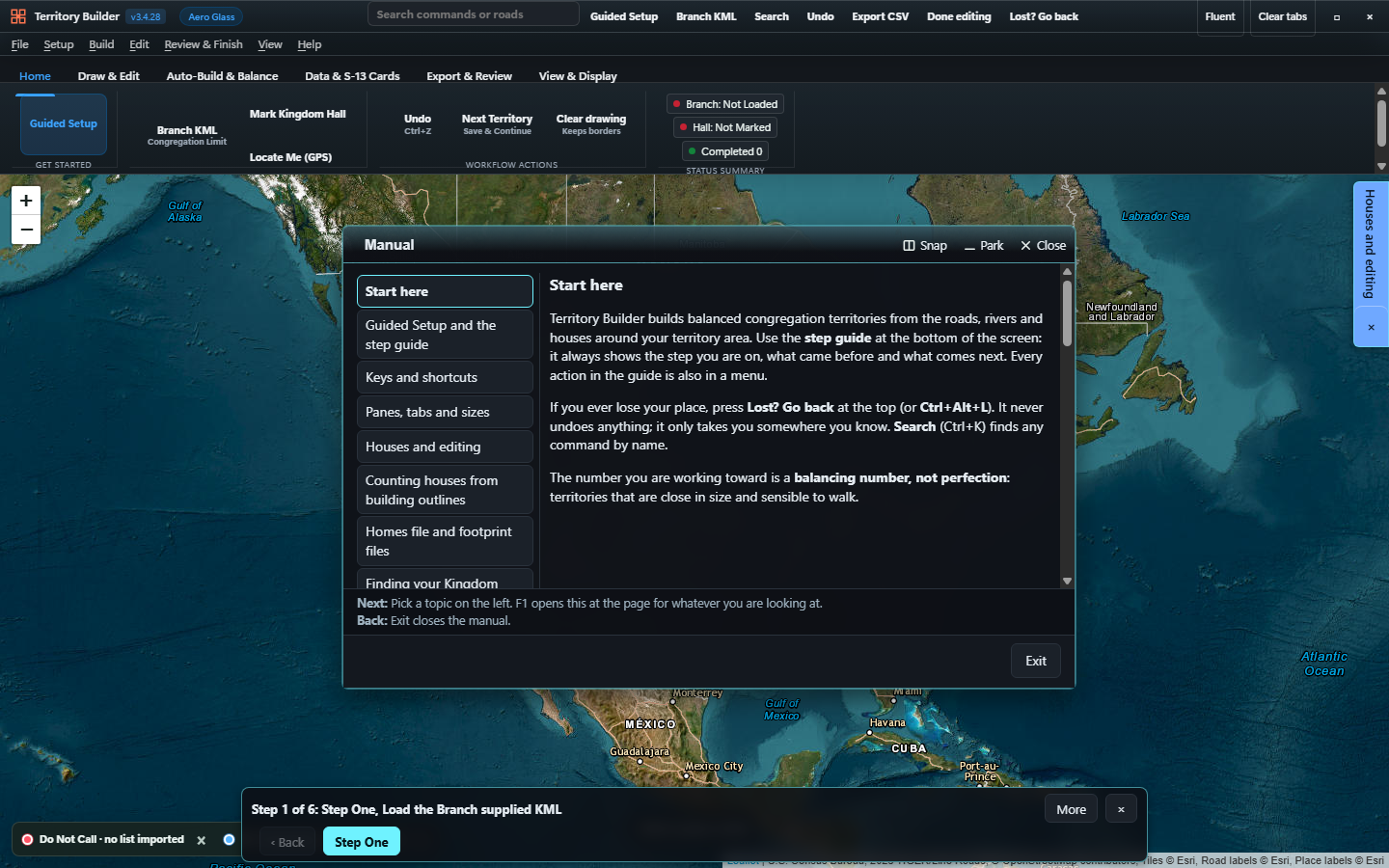Viewport: 1389px width, 868px height.
Task: Click Next Territory Save & Continue
Action: click(x=497, y=124)
